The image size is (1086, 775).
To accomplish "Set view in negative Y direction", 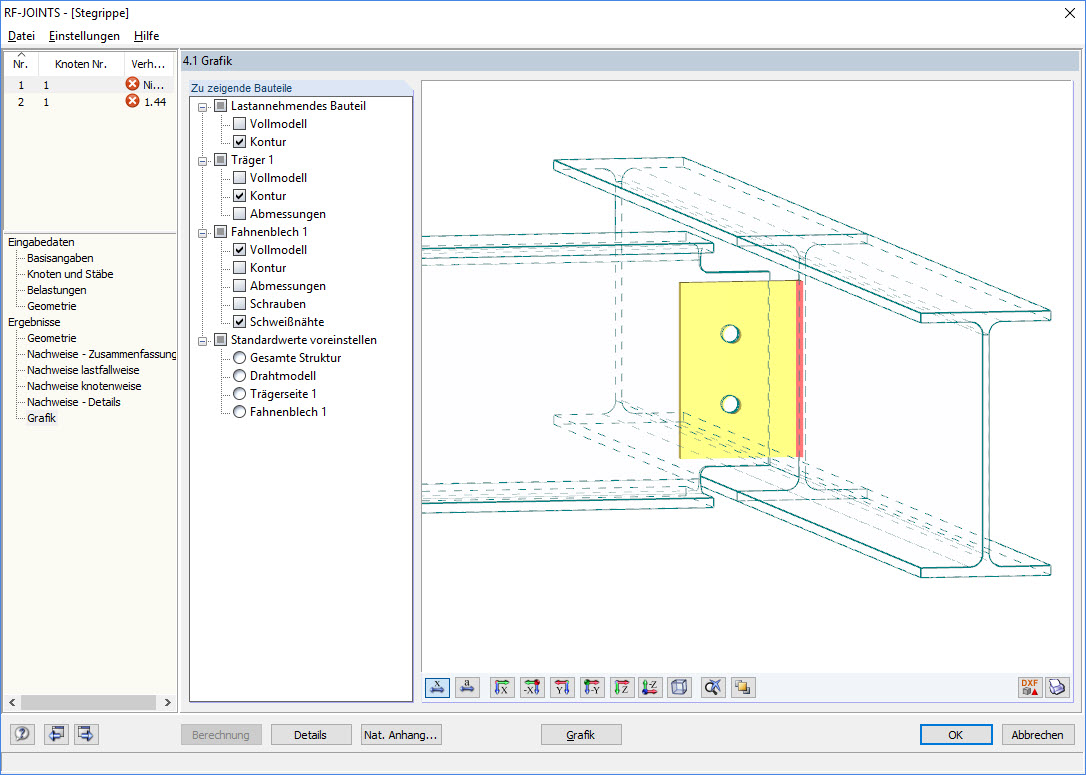I will 591,687.
